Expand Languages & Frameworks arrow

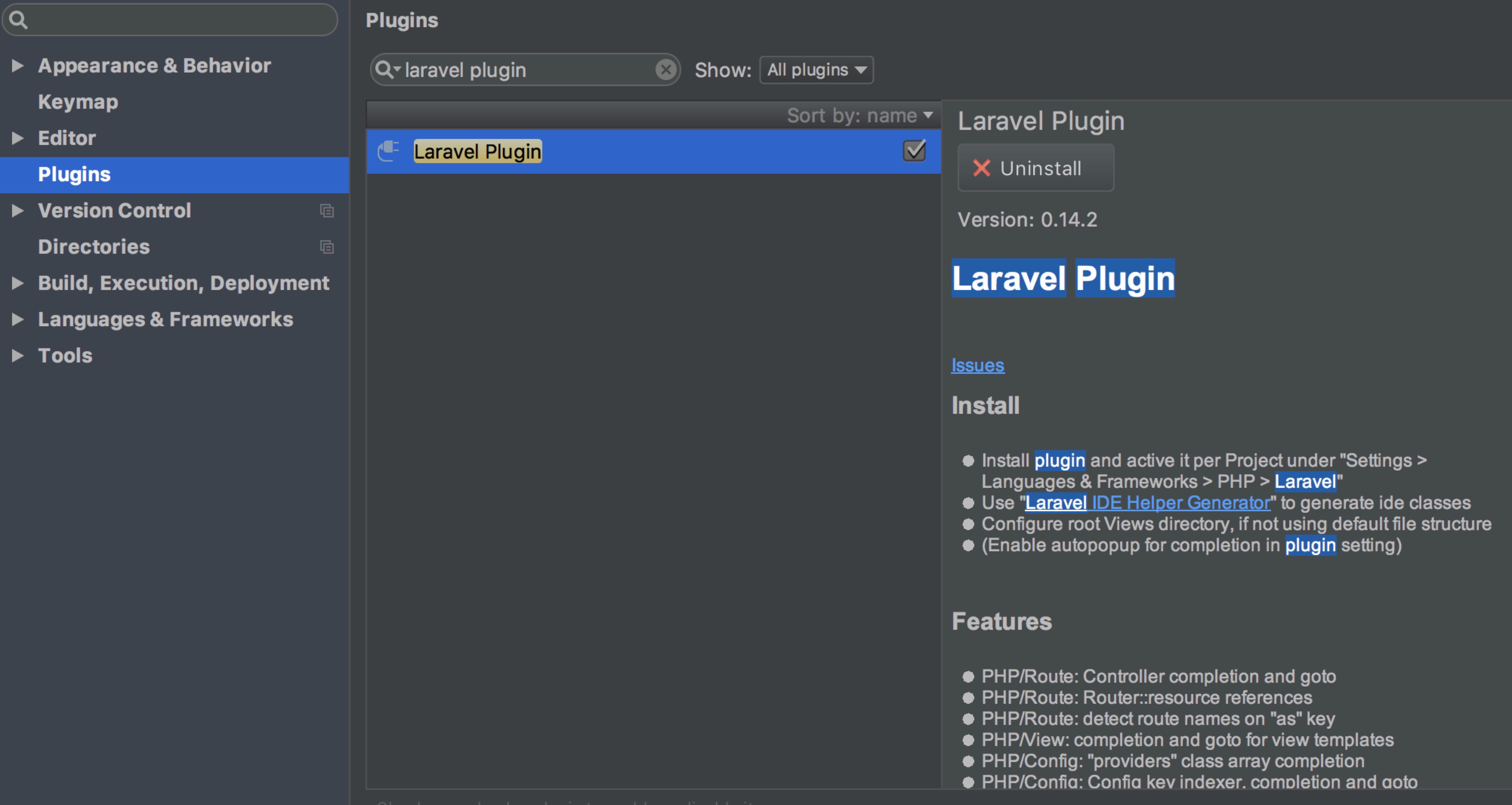click(x=18, y=319)
